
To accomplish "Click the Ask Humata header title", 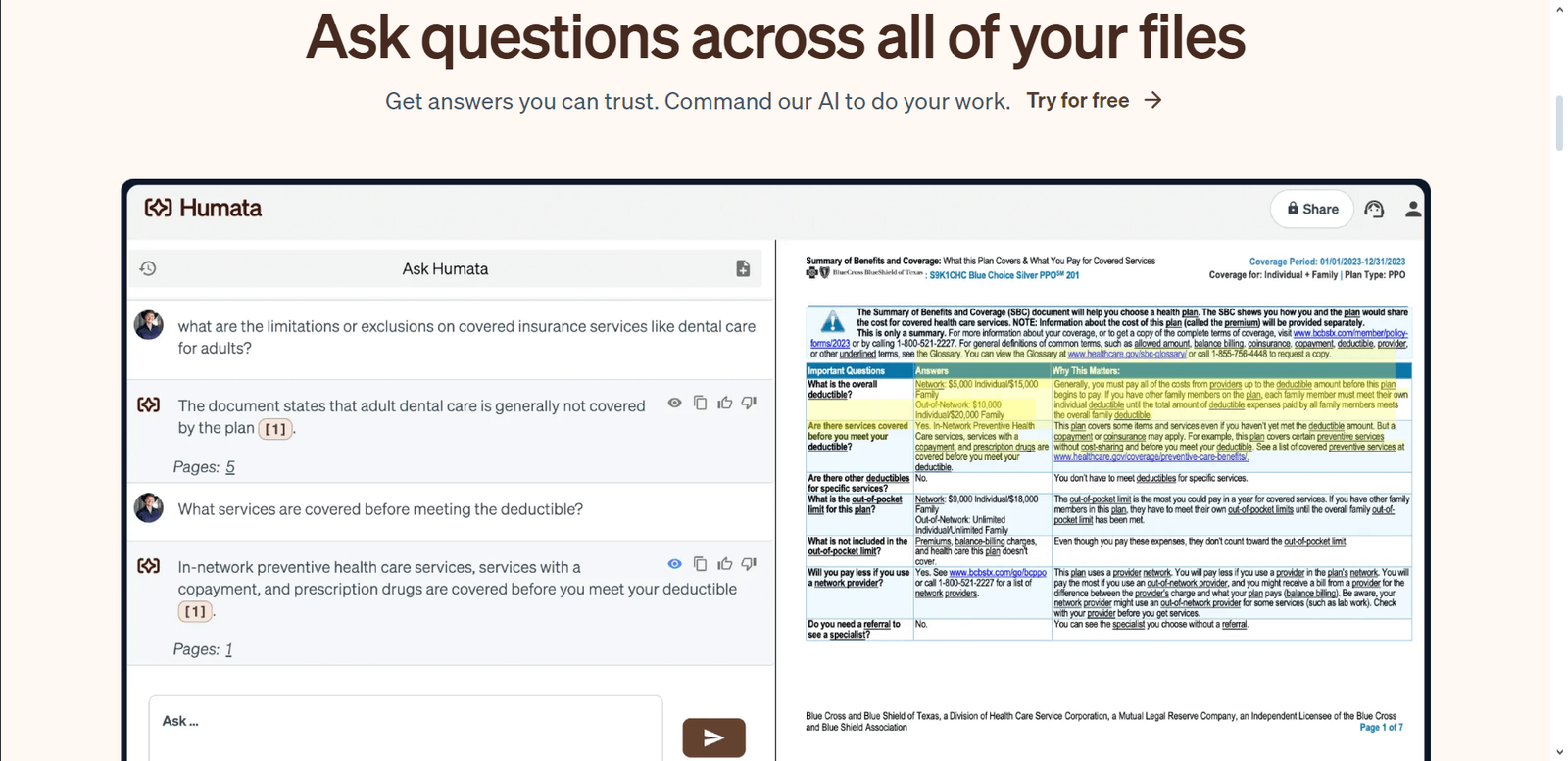I will [x=445, y=268].
